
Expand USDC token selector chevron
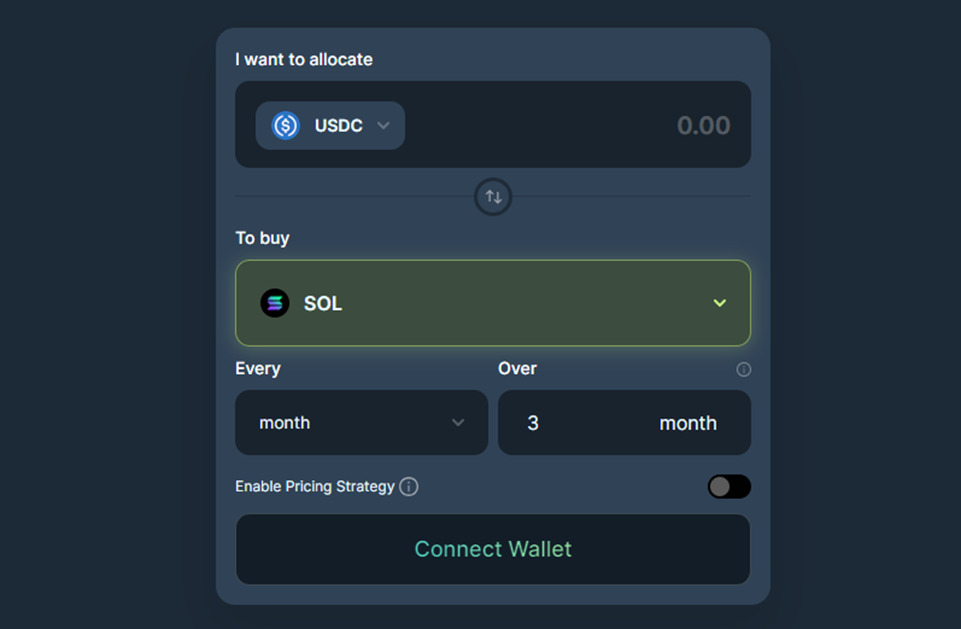click(x=383, y=126)
